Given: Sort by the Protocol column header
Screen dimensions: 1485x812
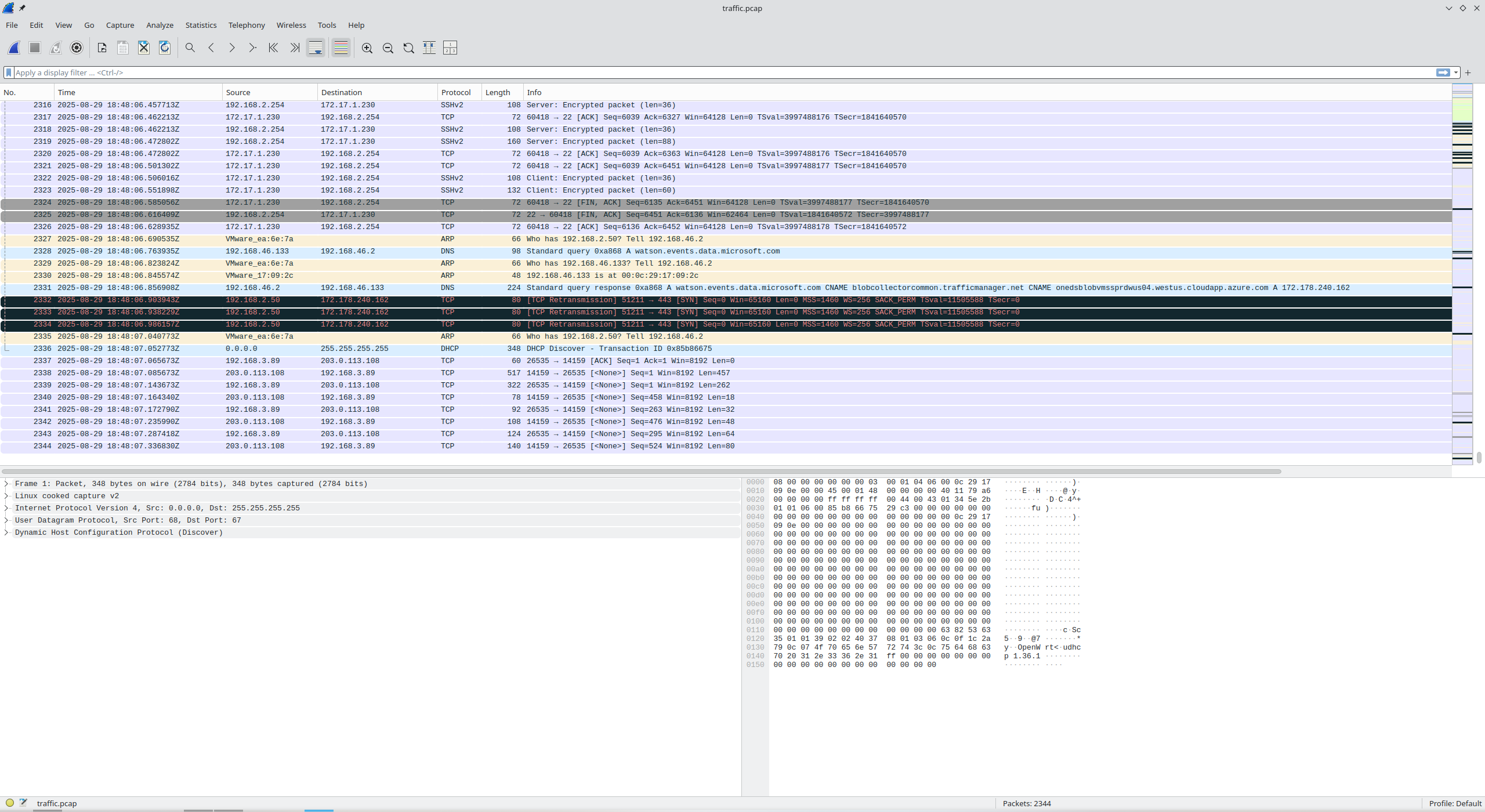Looking at the screenshot, I should (459, 92).
